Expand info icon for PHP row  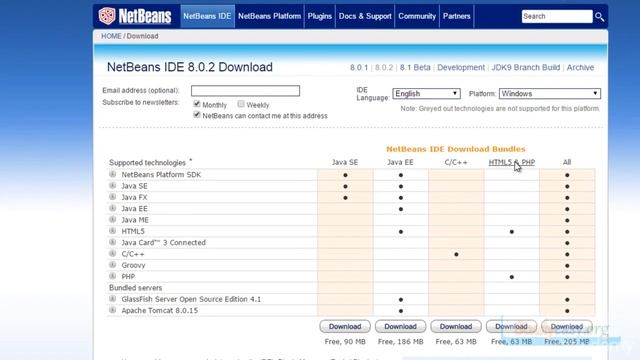[113, 276]
